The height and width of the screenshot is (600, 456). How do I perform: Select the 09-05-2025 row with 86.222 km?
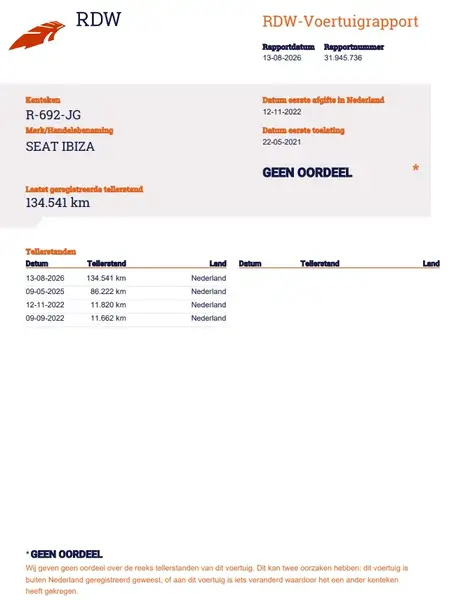(126, 292)
